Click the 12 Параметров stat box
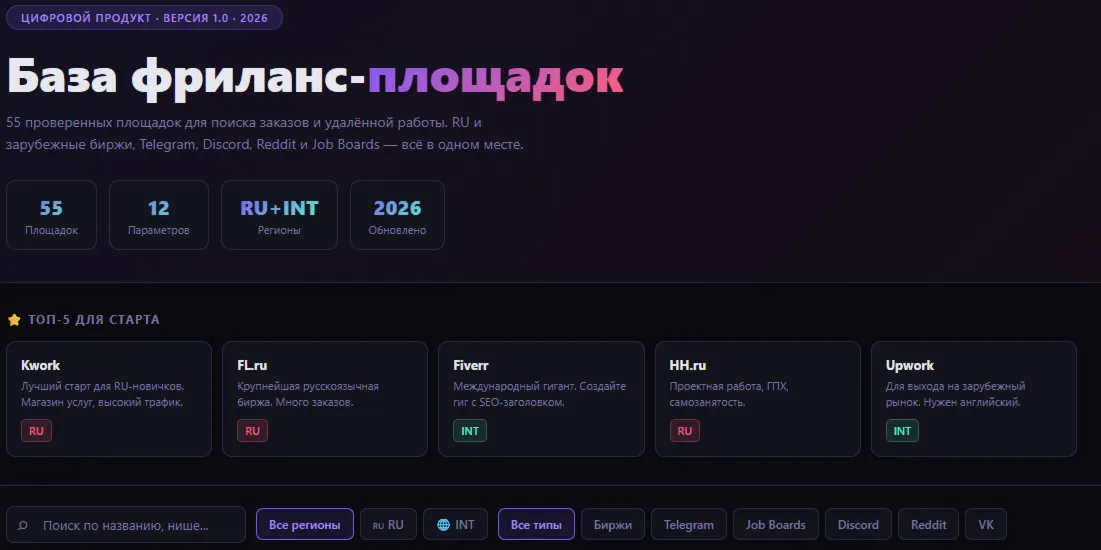Image resolution: width=1101 pixels, height=550 pixels. coord(159,215)
